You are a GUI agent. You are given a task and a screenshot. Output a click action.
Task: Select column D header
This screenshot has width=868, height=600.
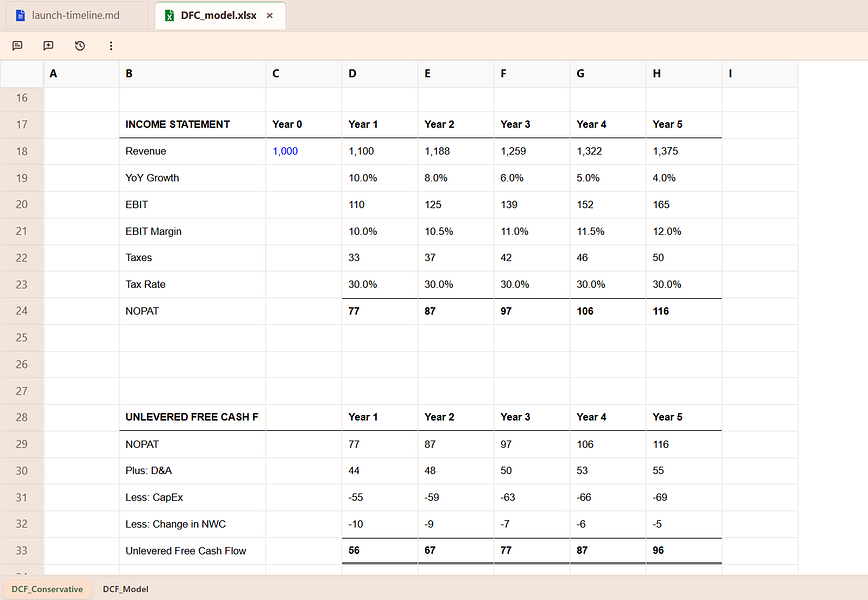(380, 74)
